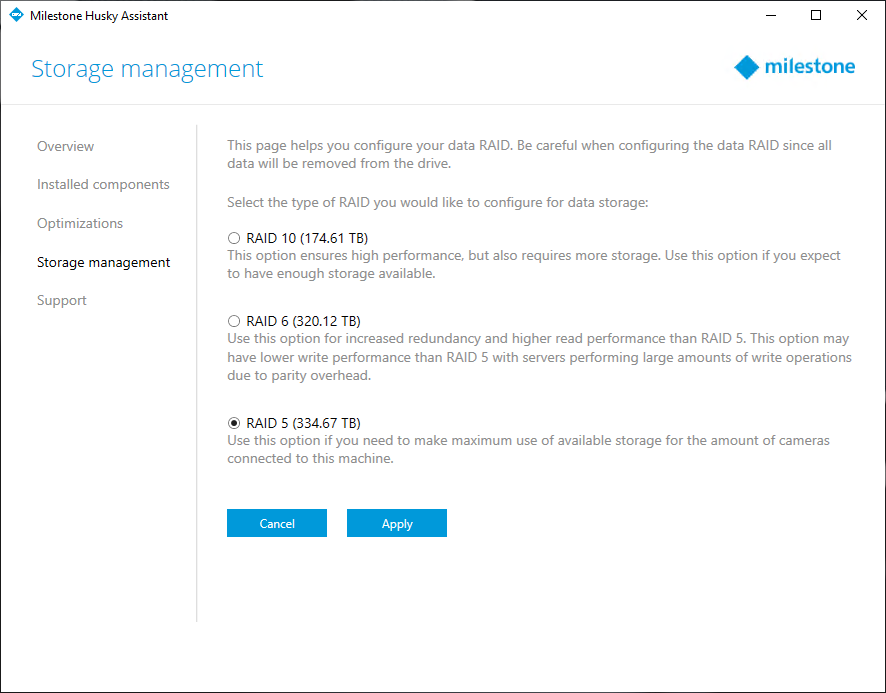Click the RAID 10 'ensures high performance' description
The width and height of the screenshot is (886, 693).
point(534,265)
